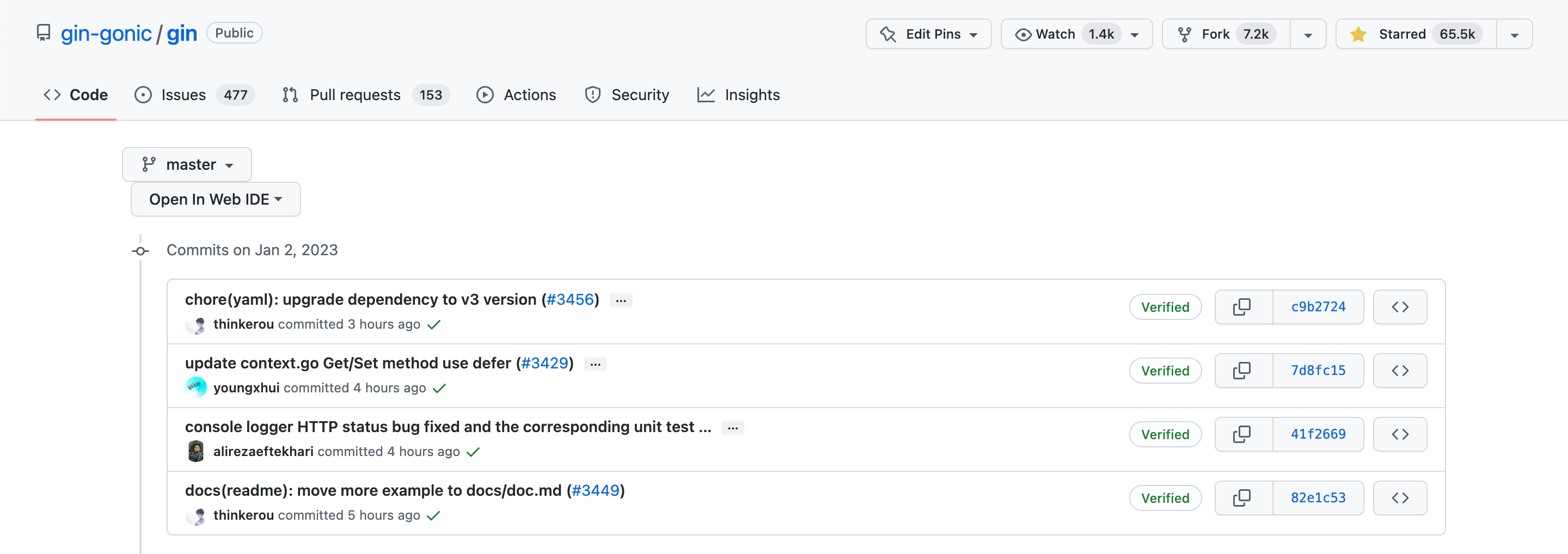Click thinkerou avatar on yaml upgrade commit
The image size is (1568, 554).
pos(196,325)
